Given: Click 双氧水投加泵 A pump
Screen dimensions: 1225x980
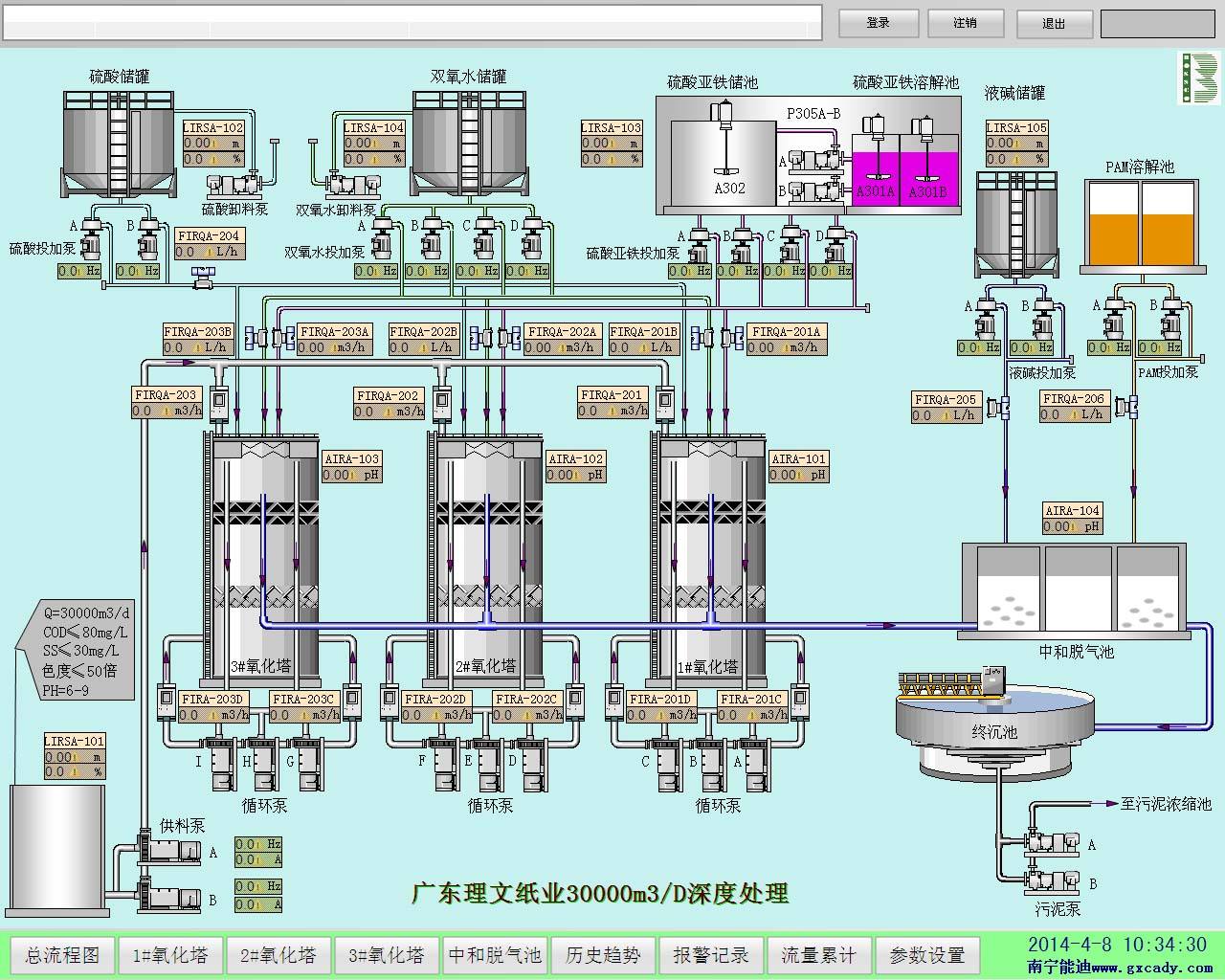Looking at the screenshot, I should click(x=384, y=237).
